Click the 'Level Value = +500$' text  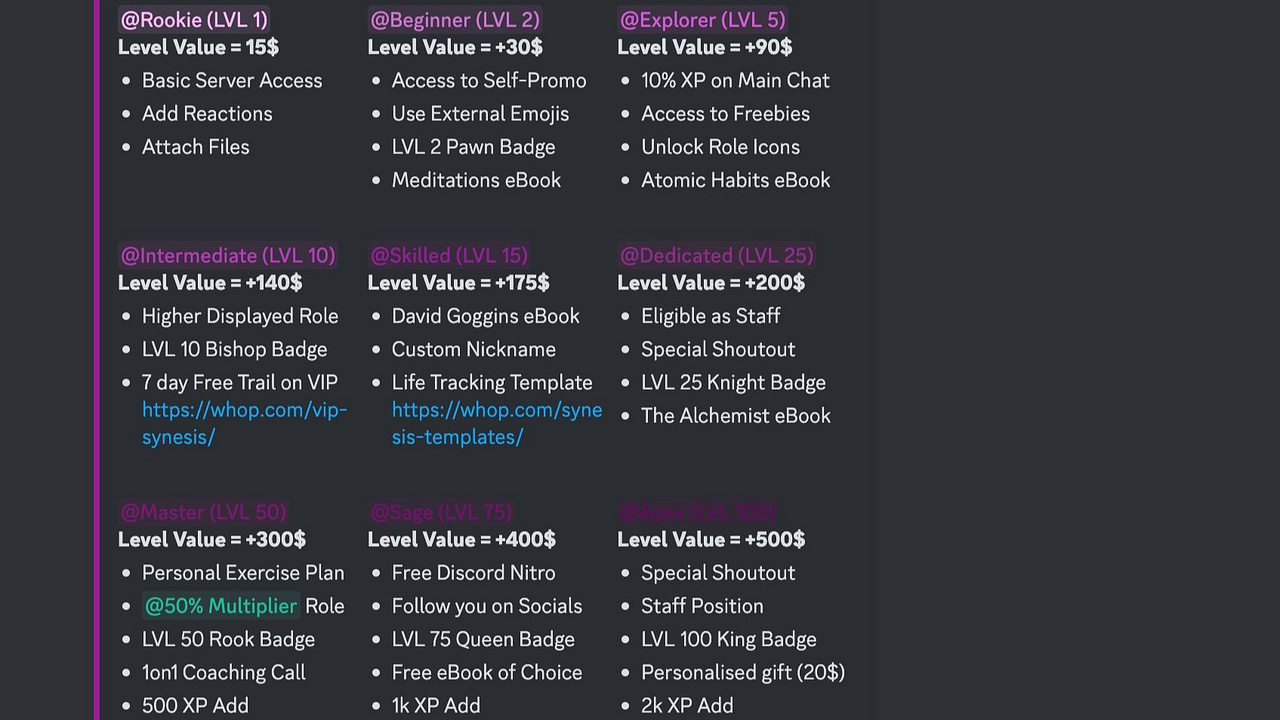(711, 539)
